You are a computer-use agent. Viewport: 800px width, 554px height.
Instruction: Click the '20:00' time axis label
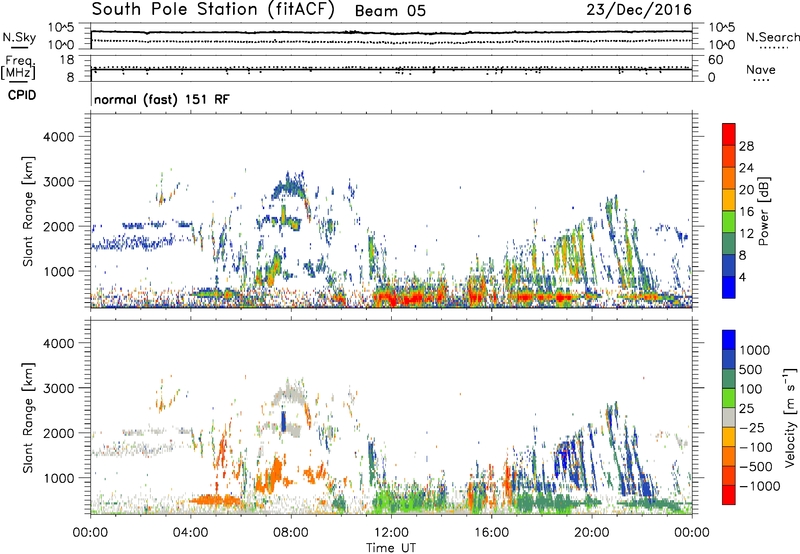tap(592, 533)
